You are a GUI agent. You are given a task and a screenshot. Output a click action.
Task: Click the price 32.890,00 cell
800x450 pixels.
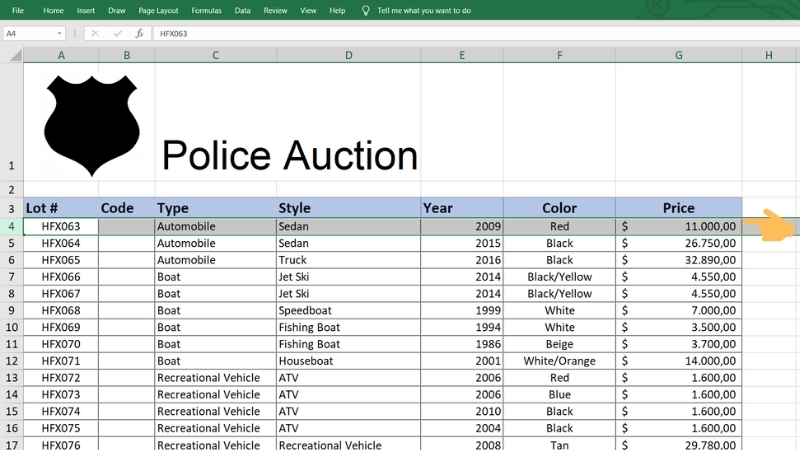(679, 260)
